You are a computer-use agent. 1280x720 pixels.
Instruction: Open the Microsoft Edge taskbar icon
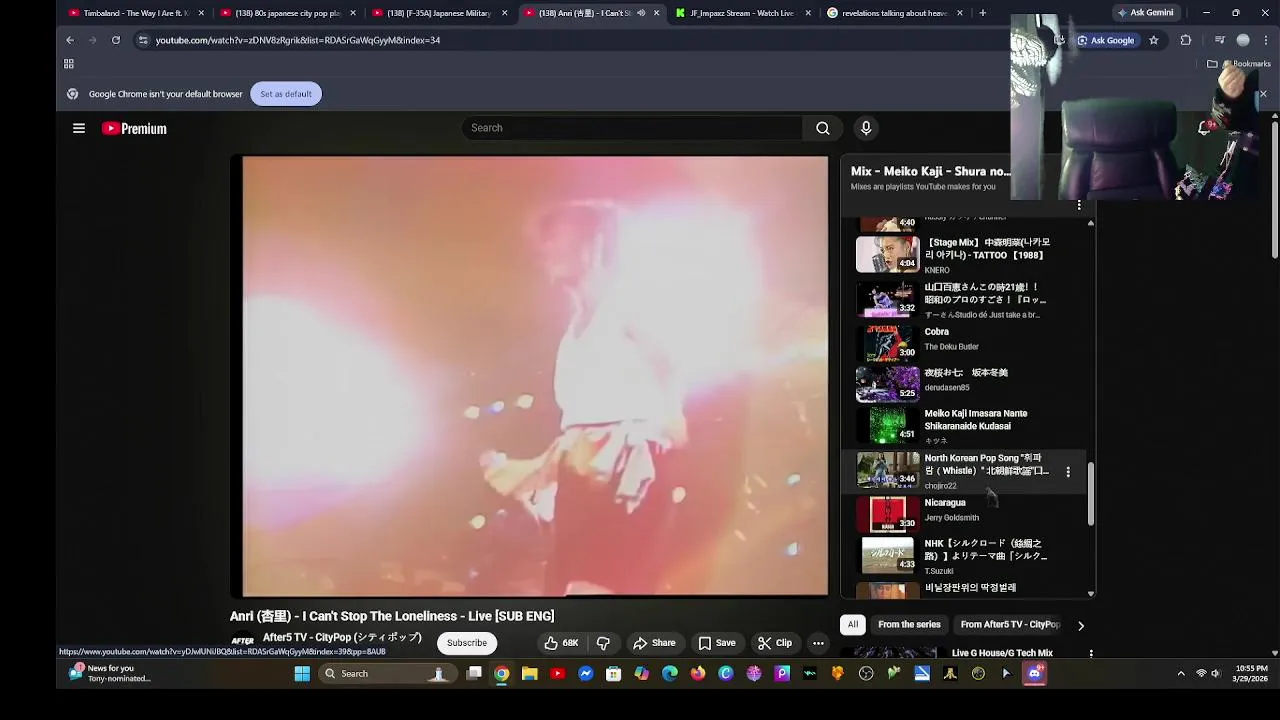click(669, 674)
